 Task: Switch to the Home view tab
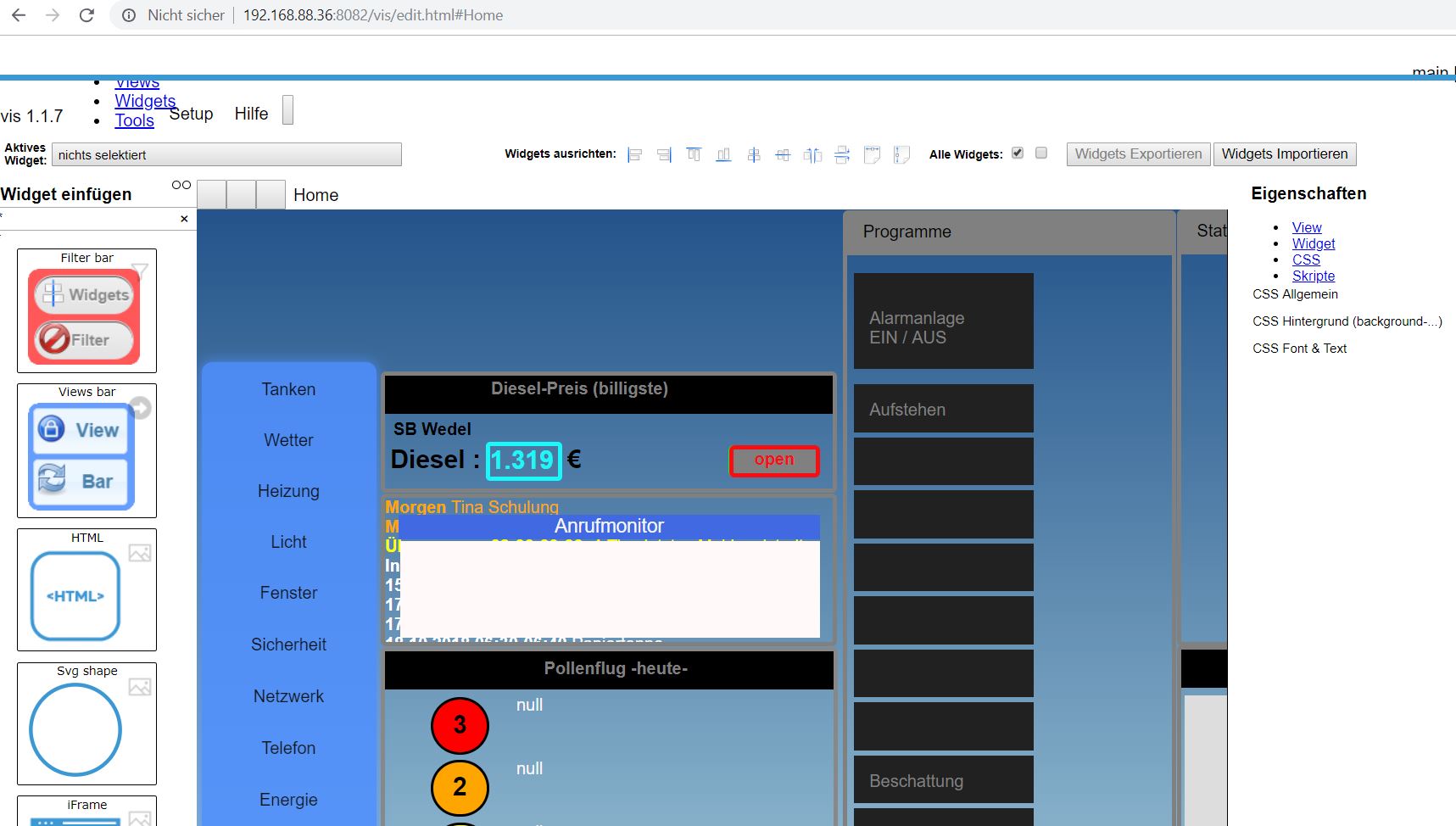315,195
